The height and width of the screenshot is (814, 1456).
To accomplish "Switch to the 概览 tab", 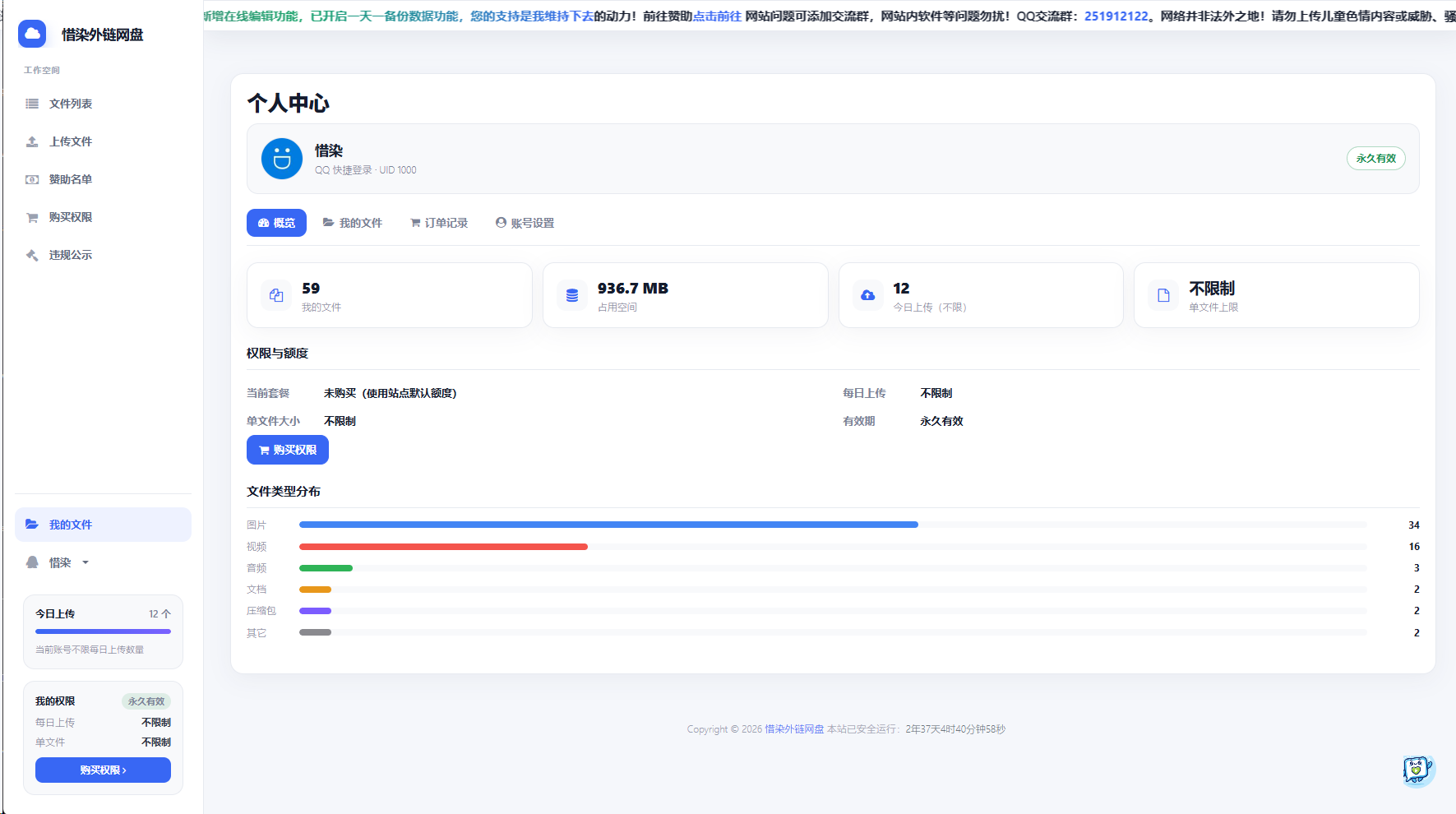I will click(x=276, y=223).
